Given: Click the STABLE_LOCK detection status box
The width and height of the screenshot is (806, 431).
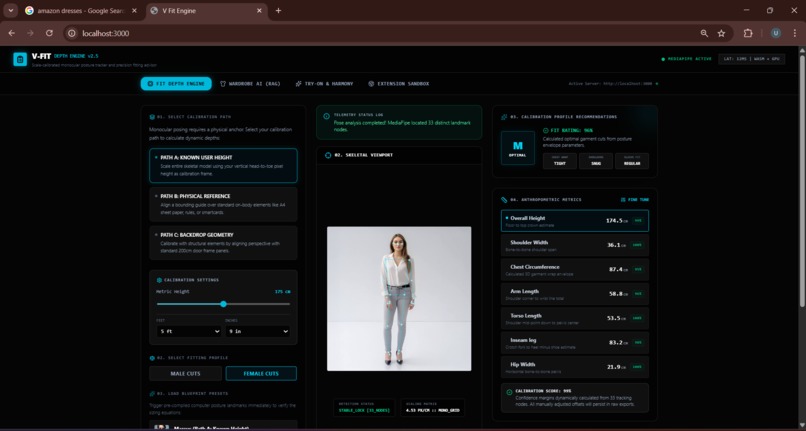Looking at the screenshot, I should tap(364, 407).
